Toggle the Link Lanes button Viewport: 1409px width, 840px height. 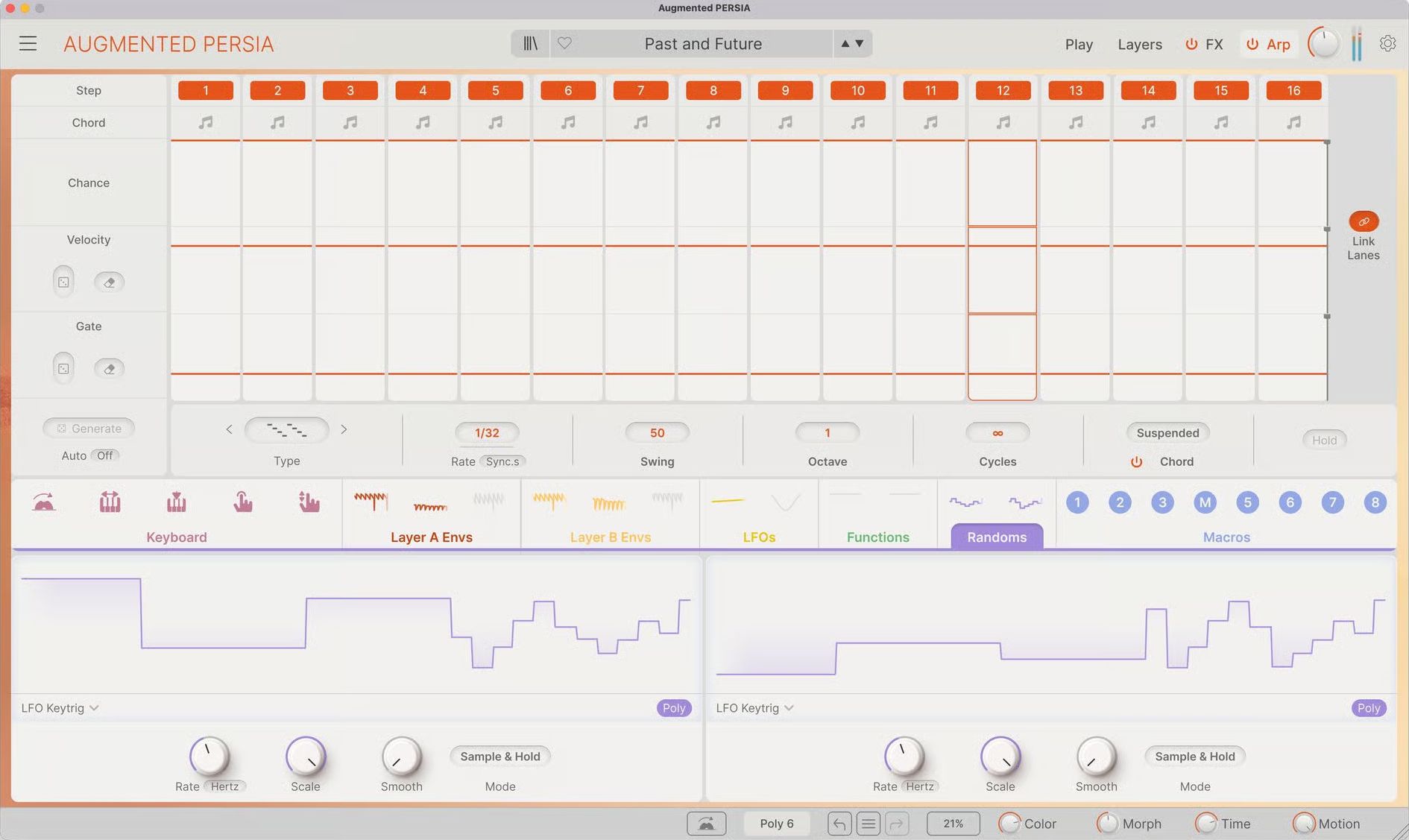(1363, 221)
